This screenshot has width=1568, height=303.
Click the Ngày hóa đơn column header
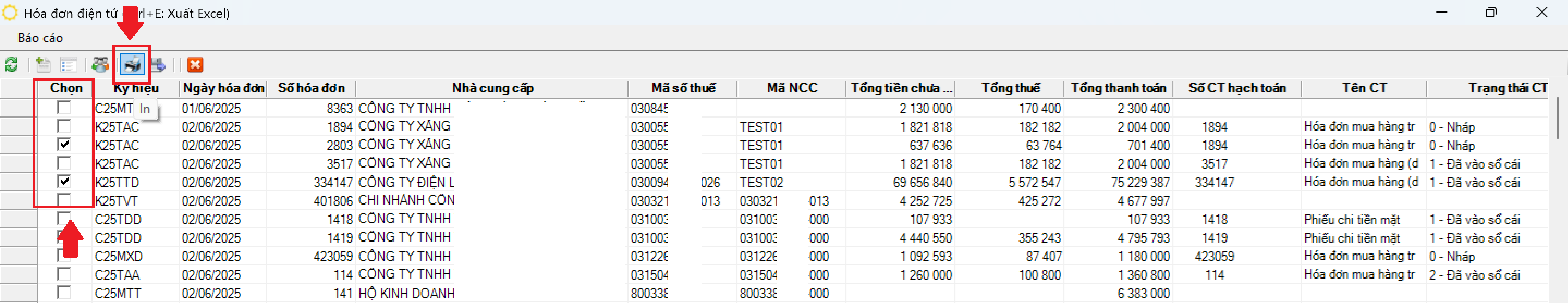point(223,88)
